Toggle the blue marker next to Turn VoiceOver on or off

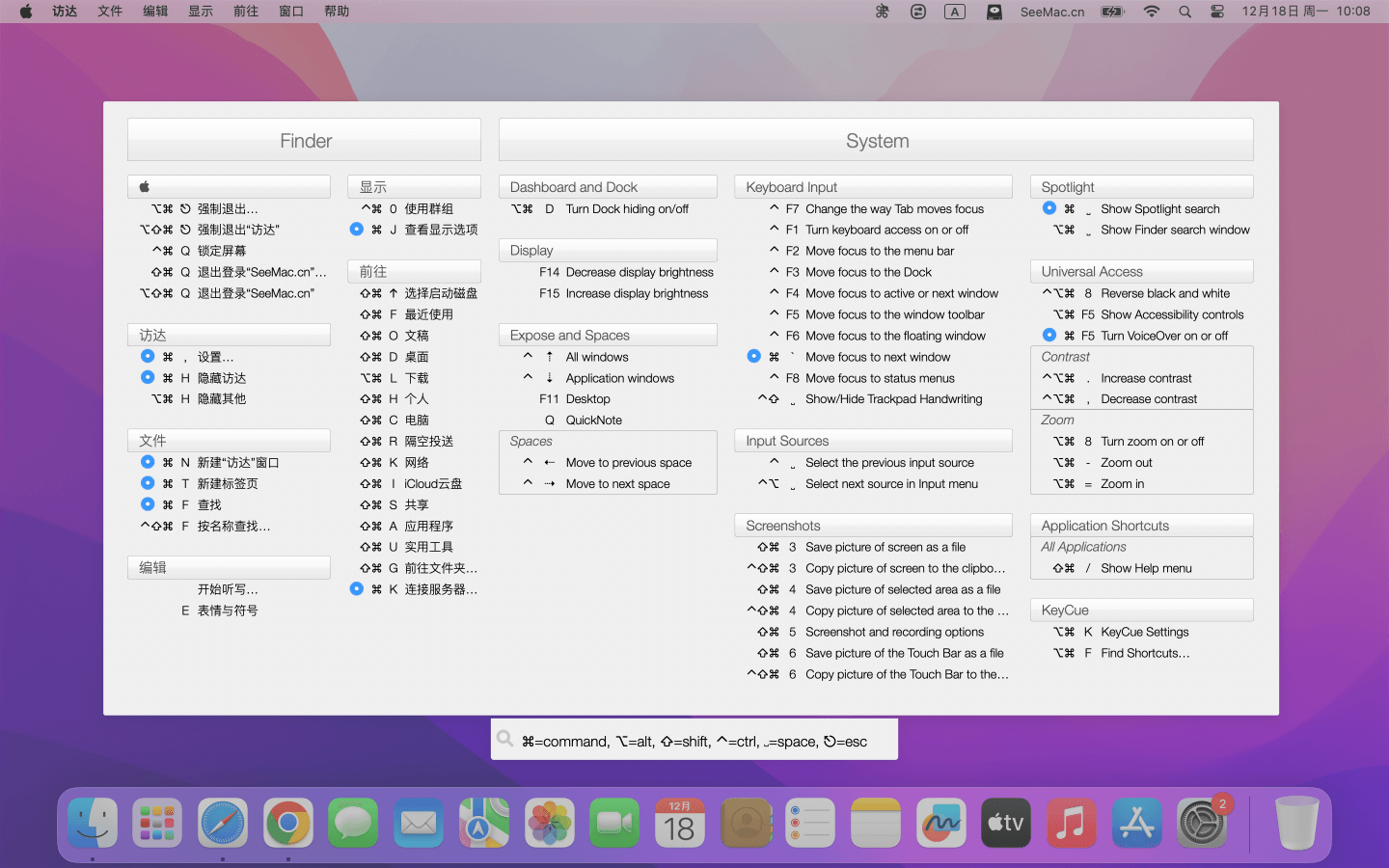pos(1049,335)
